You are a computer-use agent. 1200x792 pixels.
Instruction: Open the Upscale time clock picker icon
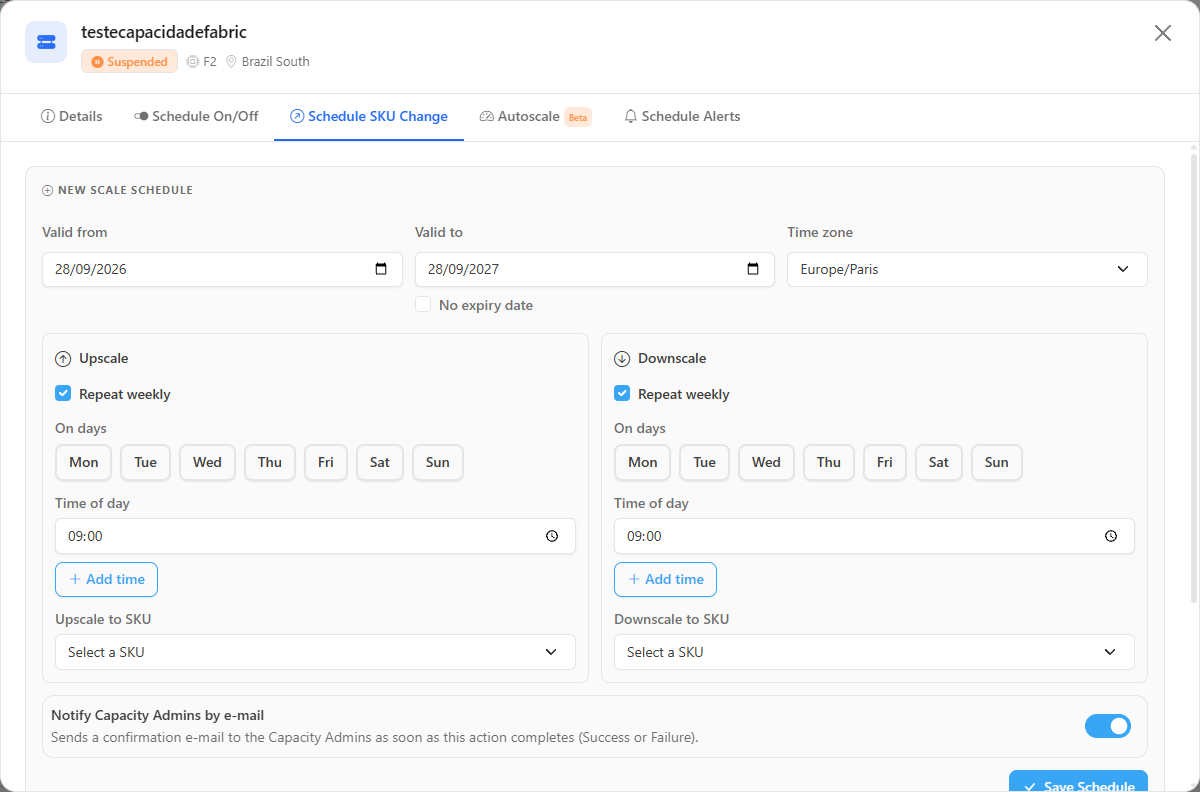[552, 536]
